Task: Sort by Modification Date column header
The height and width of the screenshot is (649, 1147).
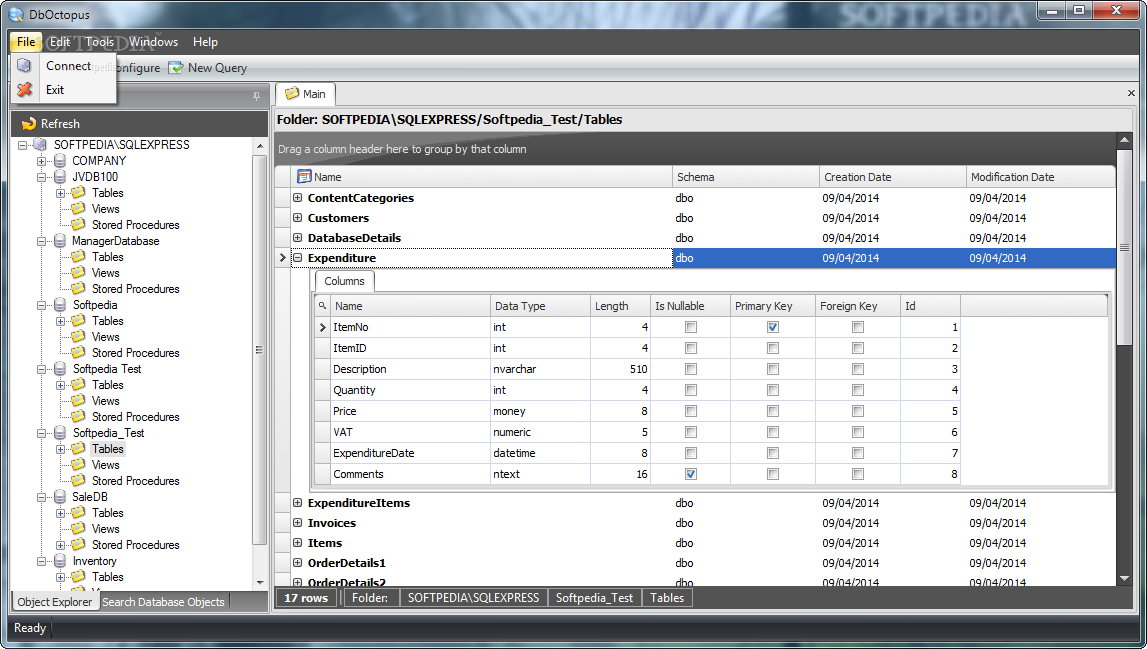Action: 1040,176
